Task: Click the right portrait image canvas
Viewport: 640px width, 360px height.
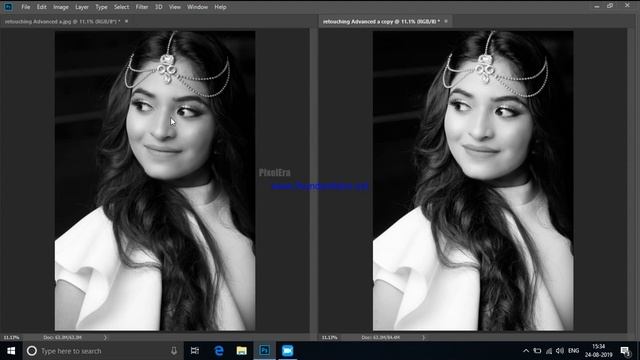Action: tap(473, 180)
